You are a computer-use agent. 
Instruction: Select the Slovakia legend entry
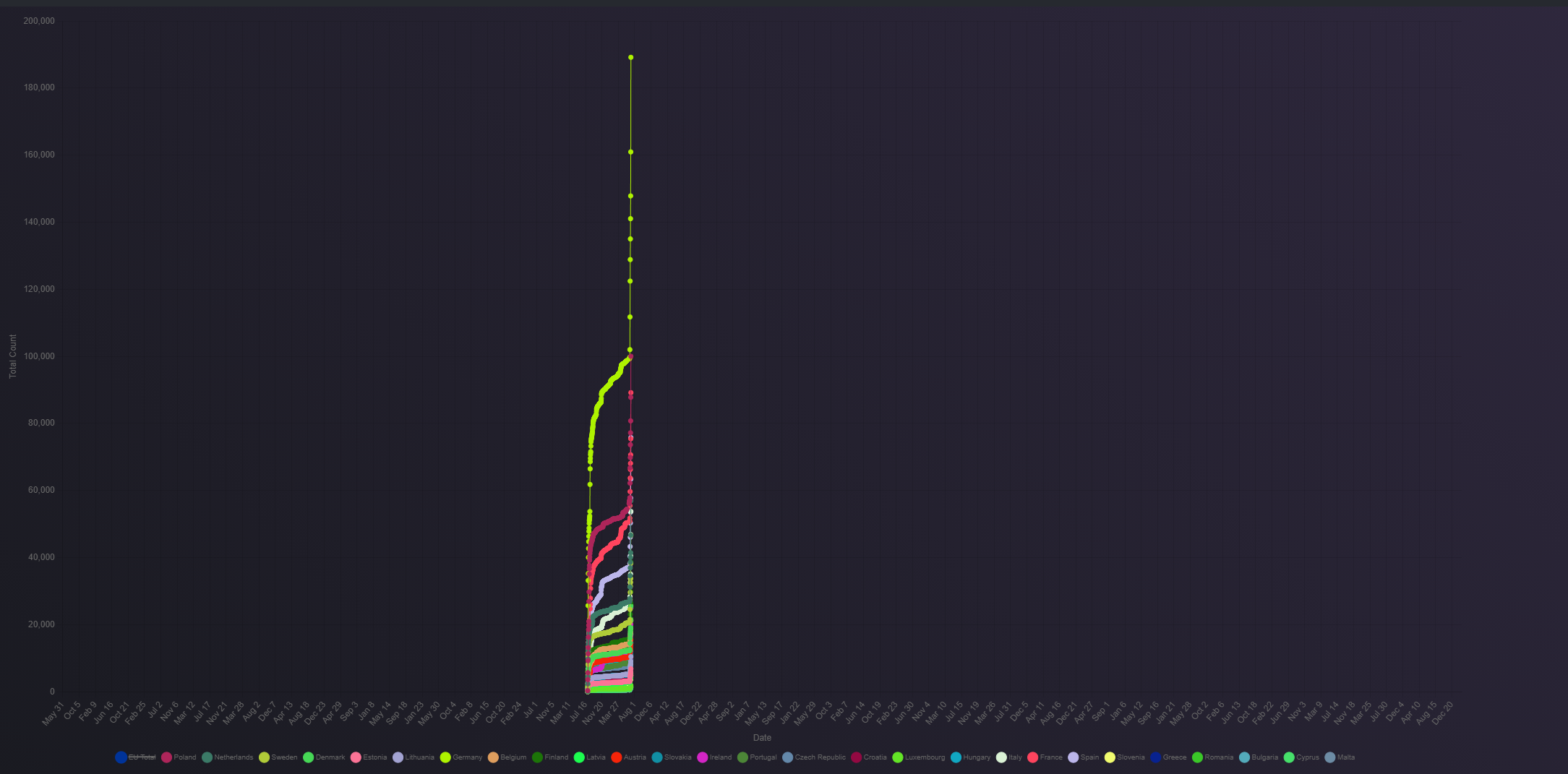[672, 757]
